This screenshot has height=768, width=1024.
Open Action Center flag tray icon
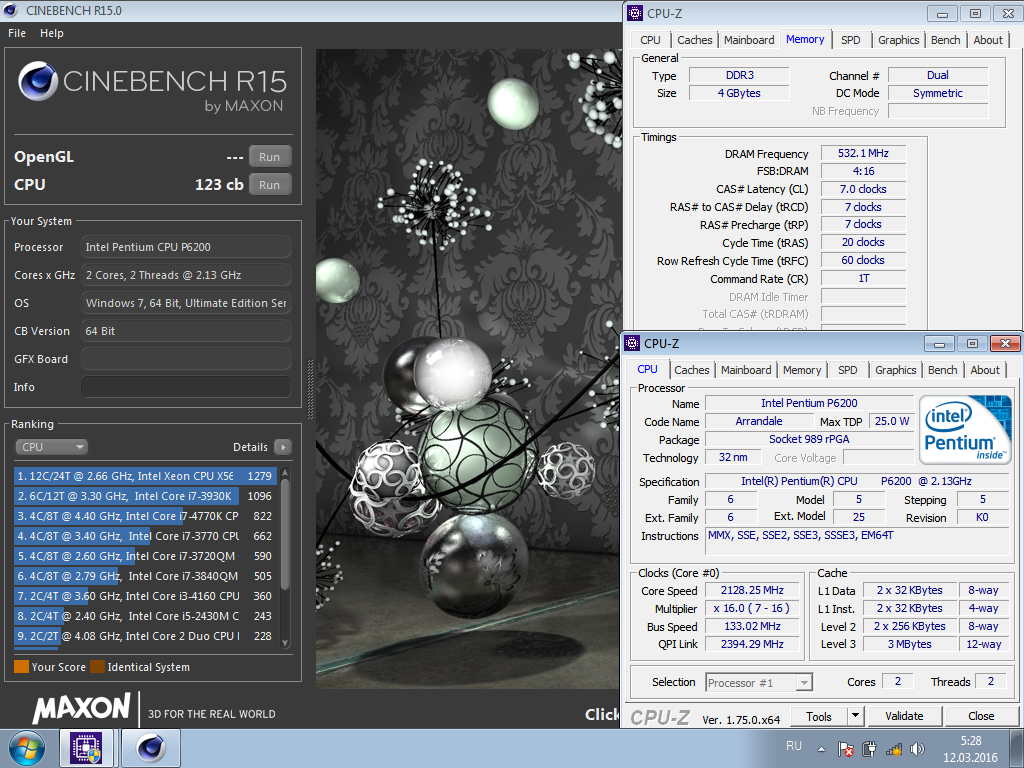(845, 749)
